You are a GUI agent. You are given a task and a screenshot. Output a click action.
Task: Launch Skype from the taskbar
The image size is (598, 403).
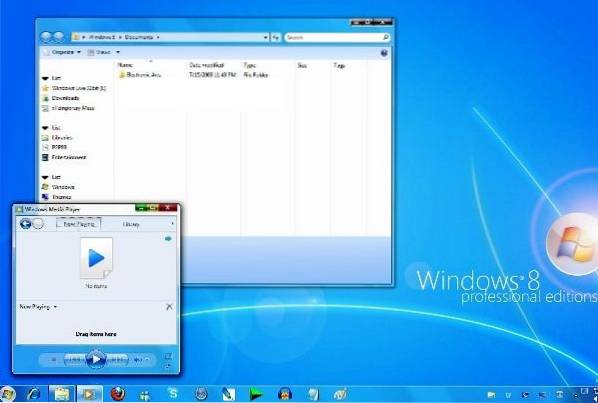(173, 394)
